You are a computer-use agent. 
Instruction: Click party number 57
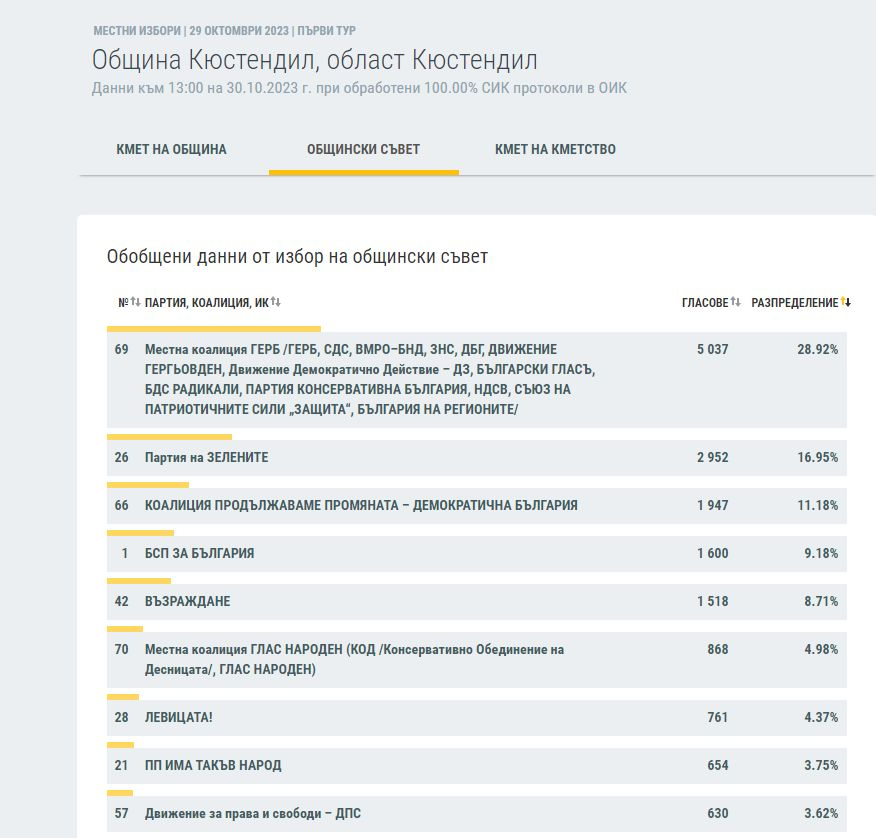pos(121,814)
